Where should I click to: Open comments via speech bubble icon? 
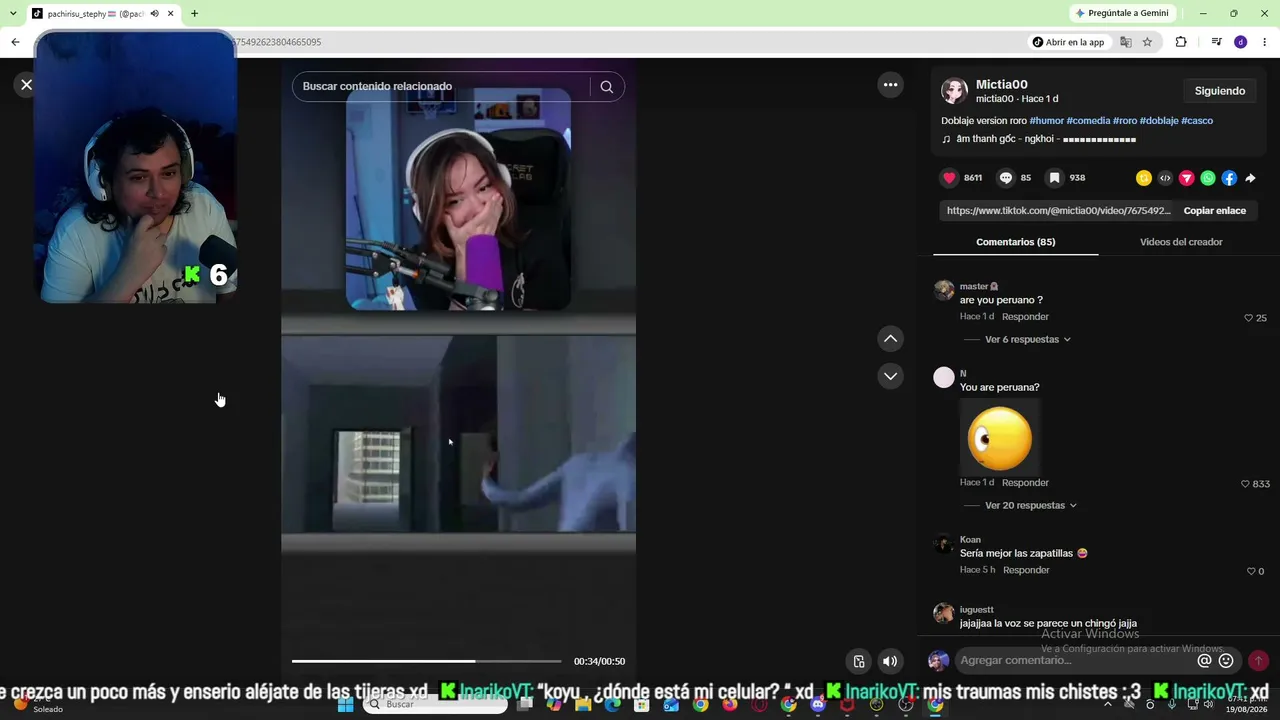(x=1006, y=178)
